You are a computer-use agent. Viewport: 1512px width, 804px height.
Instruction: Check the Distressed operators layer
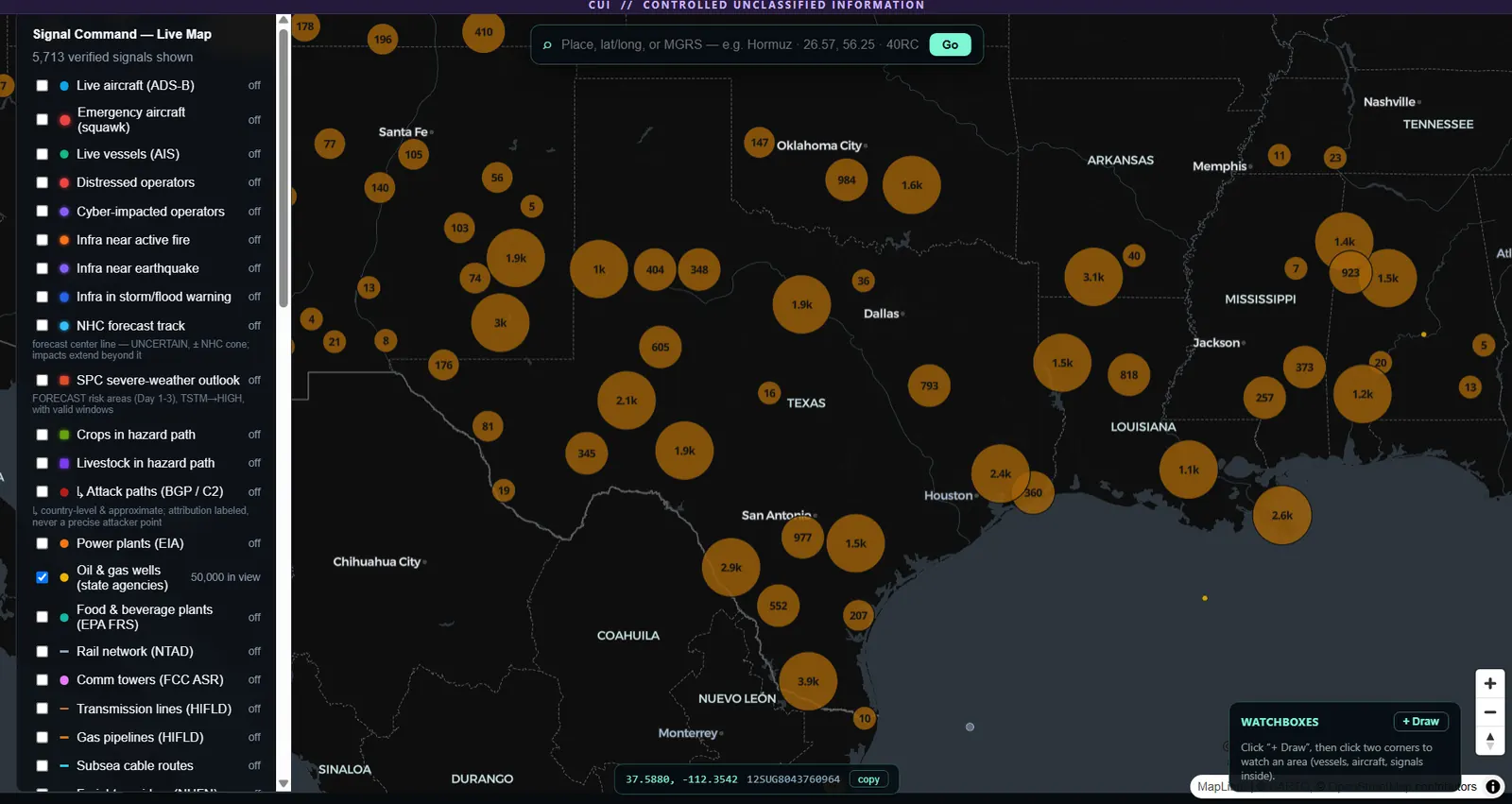click(x=42, y=182)
